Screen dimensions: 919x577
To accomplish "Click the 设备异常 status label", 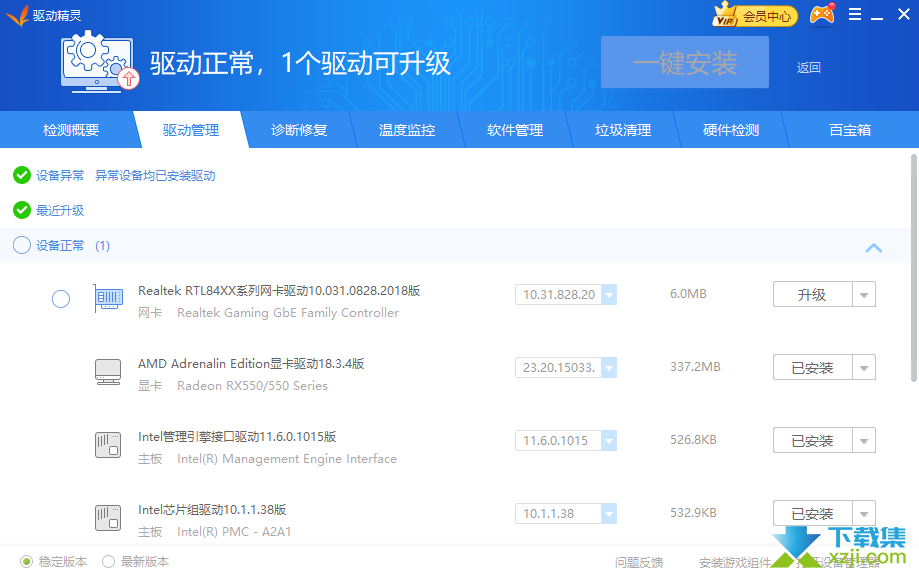I will 60,175.
